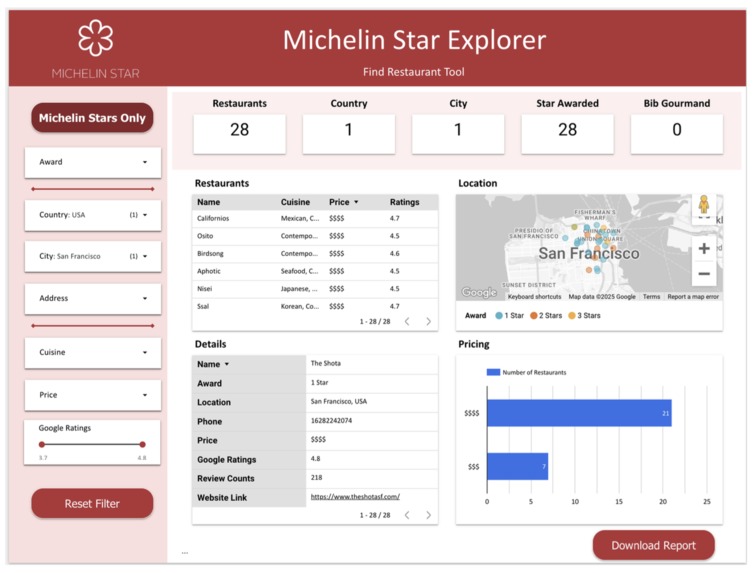The height and width of the screenshot is (573, 755).
Task: Click Google Ratings slider right handle
Action: click(142, 444)
